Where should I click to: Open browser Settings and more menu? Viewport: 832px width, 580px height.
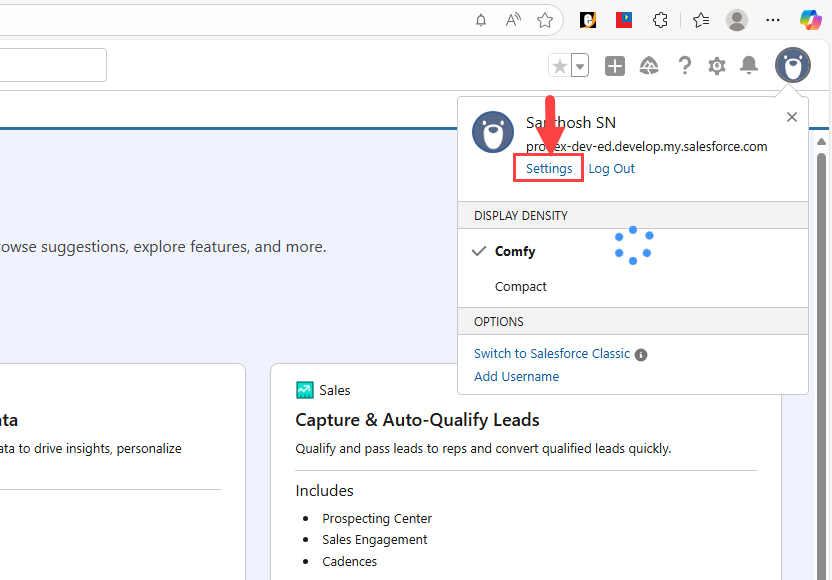coord(773,20)
